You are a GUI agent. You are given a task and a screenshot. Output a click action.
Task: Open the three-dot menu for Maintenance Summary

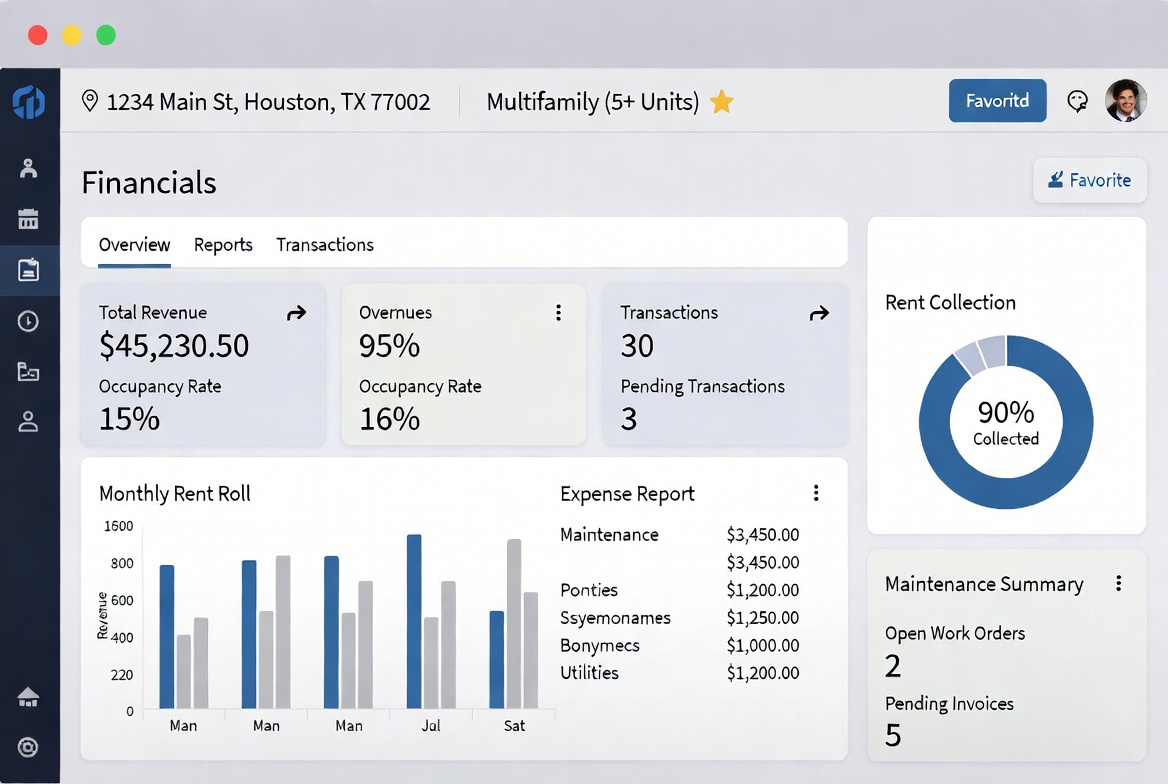[1118, 584]
